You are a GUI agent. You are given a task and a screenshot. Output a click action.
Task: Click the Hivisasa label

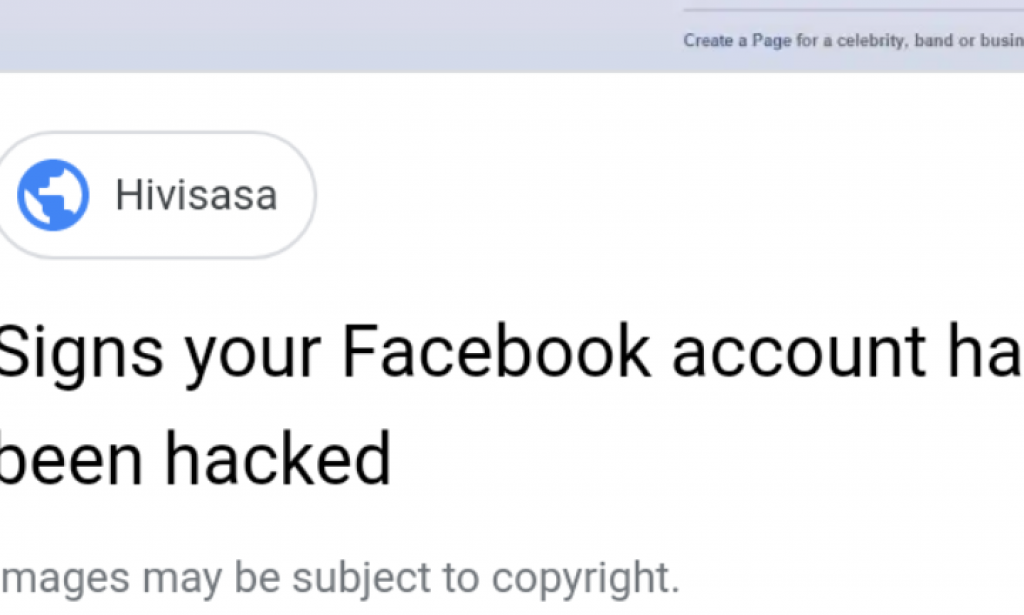pyautogui.click(x=196, y=195)
